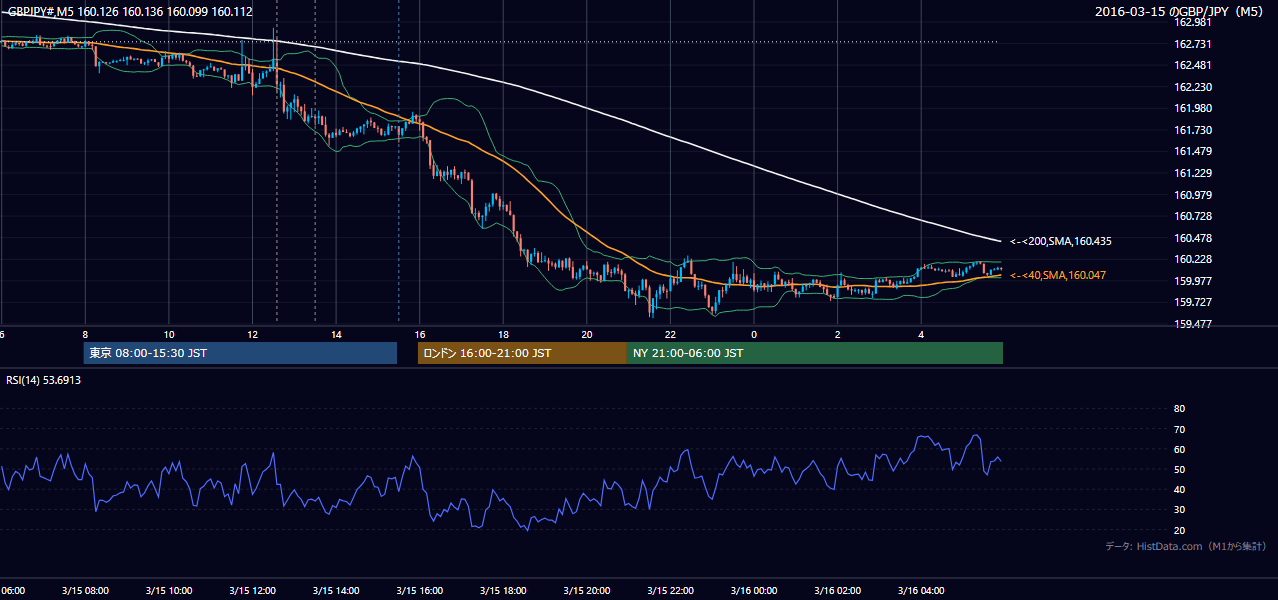1278x600 pixels.
Task: Click the '2016-03-15 のGBP/JPY (M5)' chart title
Action: 1179,11
